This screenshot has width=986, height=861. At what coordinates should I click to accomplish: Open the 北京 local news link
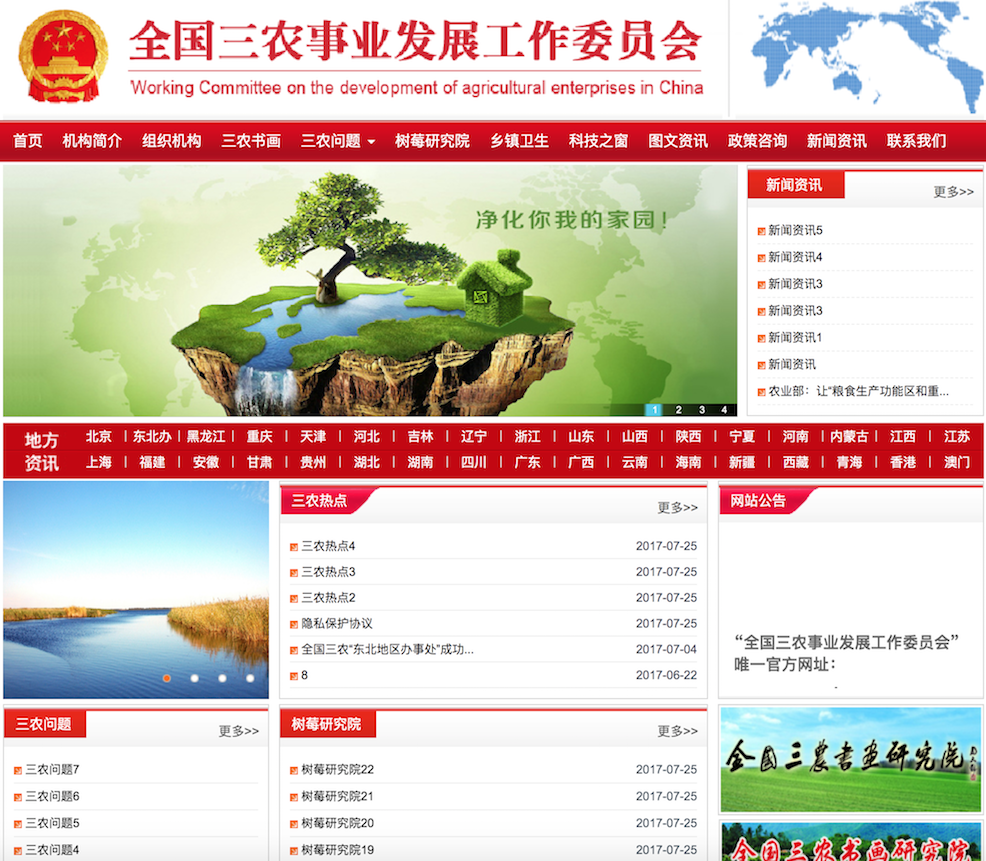(x=98, y=437)
